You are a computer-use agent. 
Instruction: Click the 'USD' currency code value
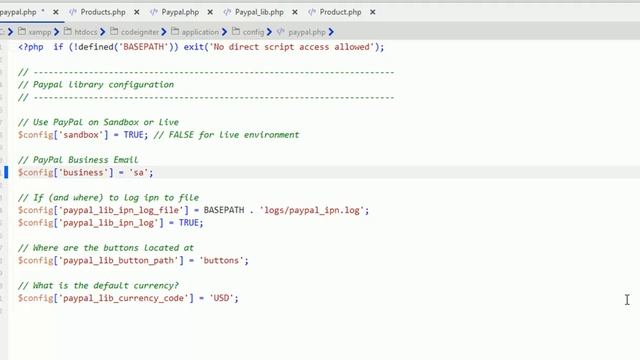[221, 298]
